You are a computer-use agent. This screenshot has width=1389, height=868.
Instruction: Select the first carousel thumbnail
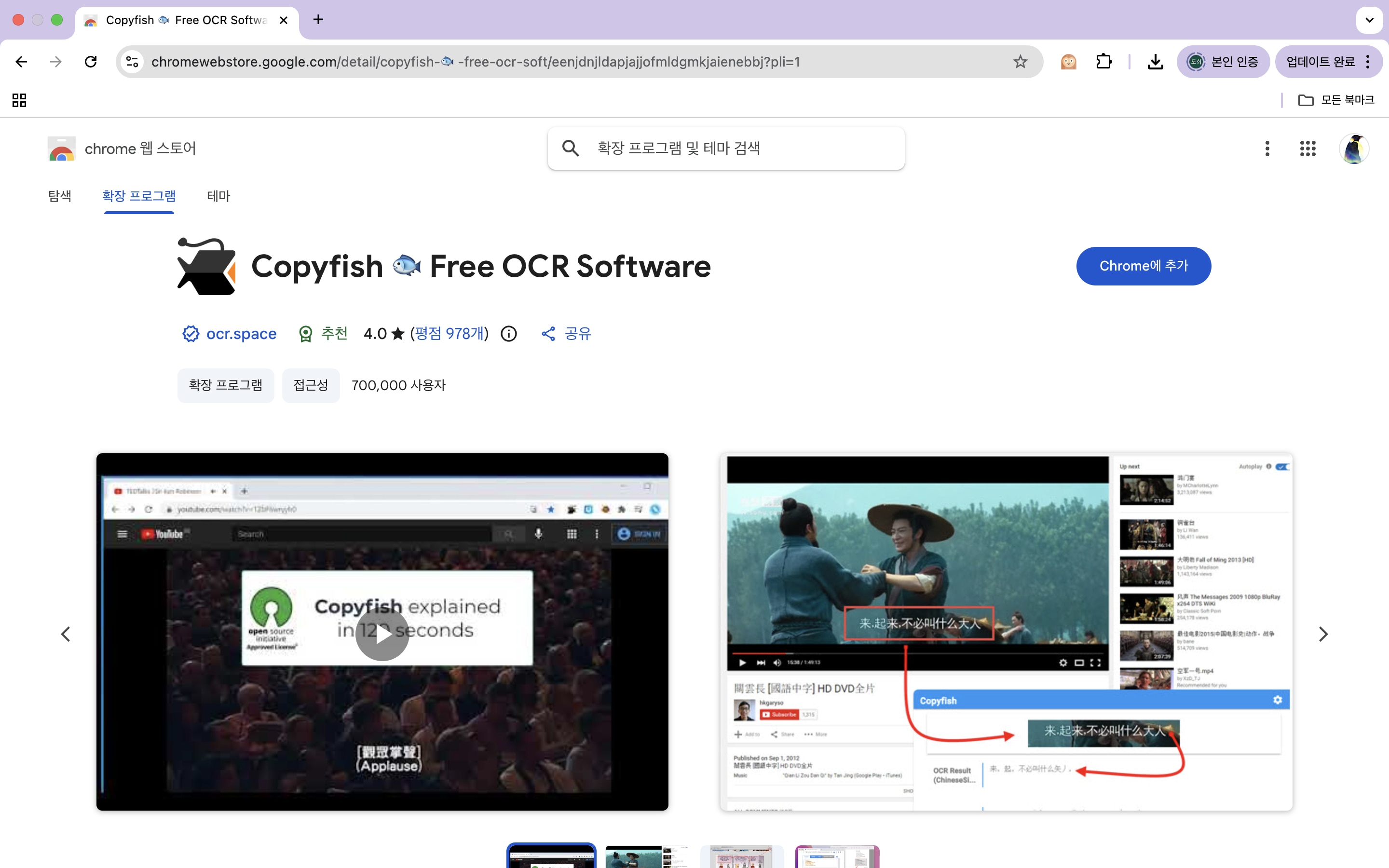[551, 856]
